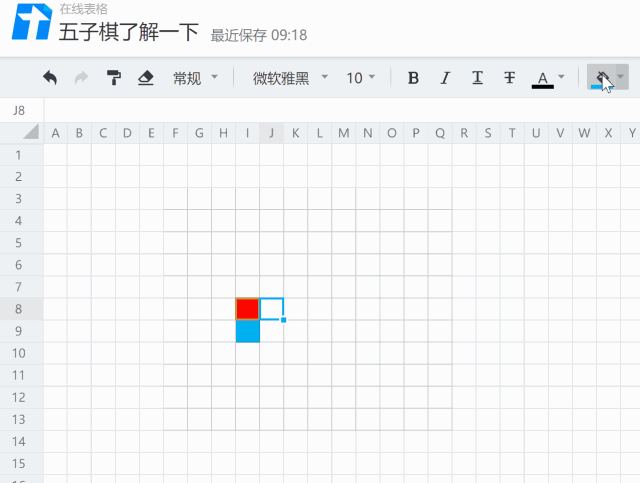Toggle italic formatting
The image size is (640, 483).
[446, 78]
